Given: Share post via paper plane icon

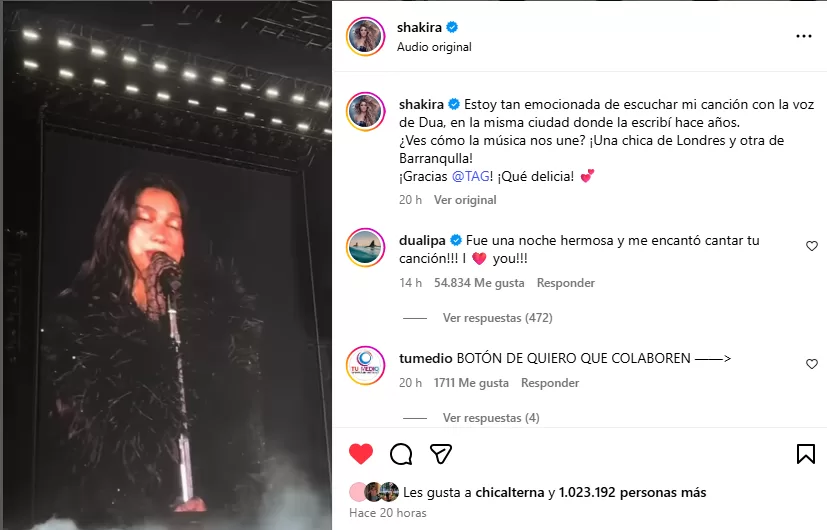Looking at the screenshot, I should (440, 454).
